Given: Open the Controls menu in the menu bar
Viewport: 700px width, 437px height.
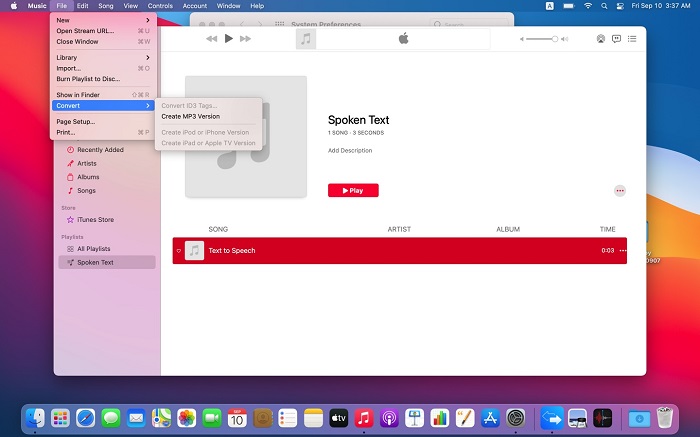Looking at the screenshot, I should coord(159,6).
